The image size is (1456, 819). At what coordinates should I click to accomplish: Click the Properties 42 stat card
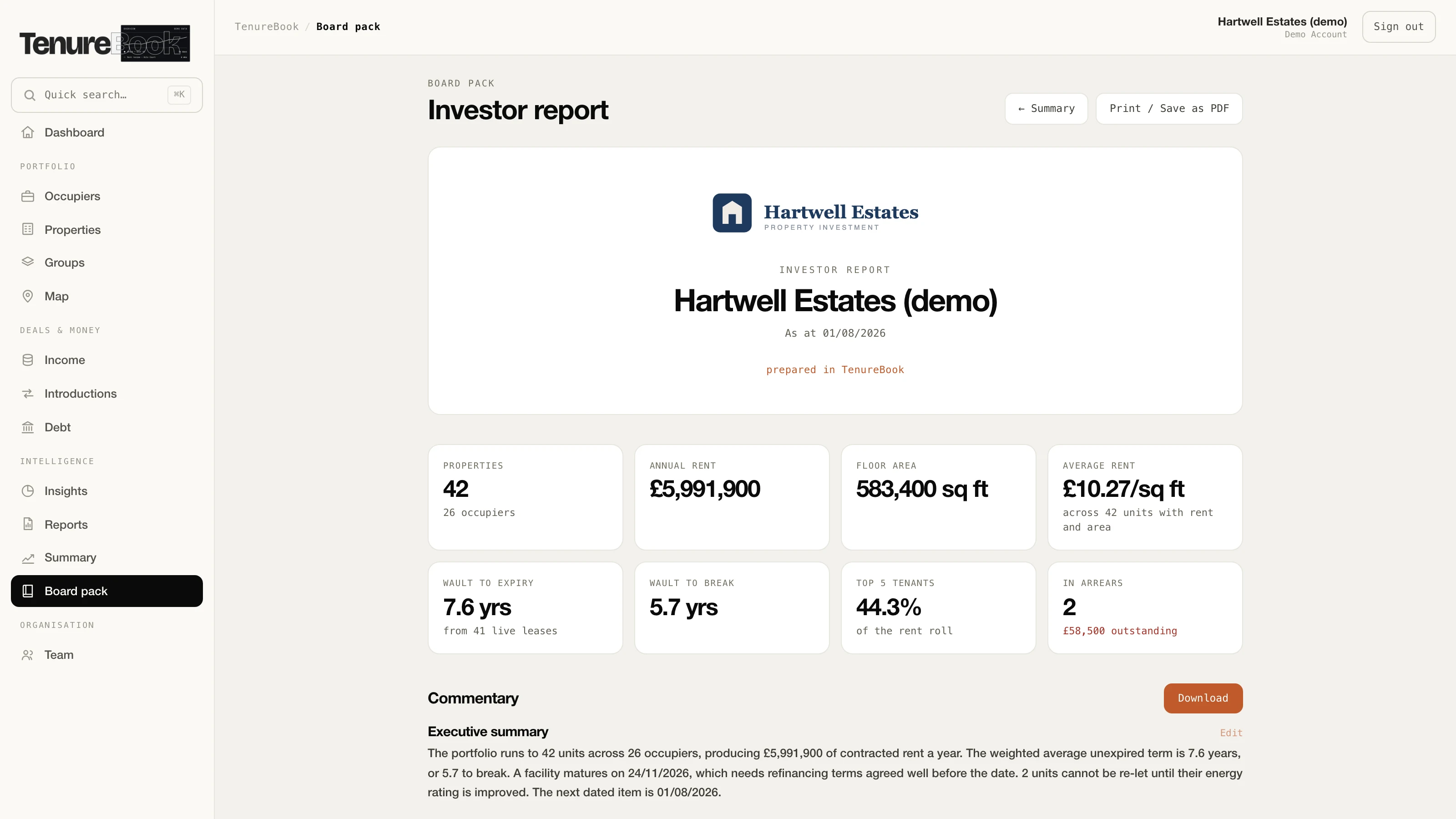pos(525,497)
